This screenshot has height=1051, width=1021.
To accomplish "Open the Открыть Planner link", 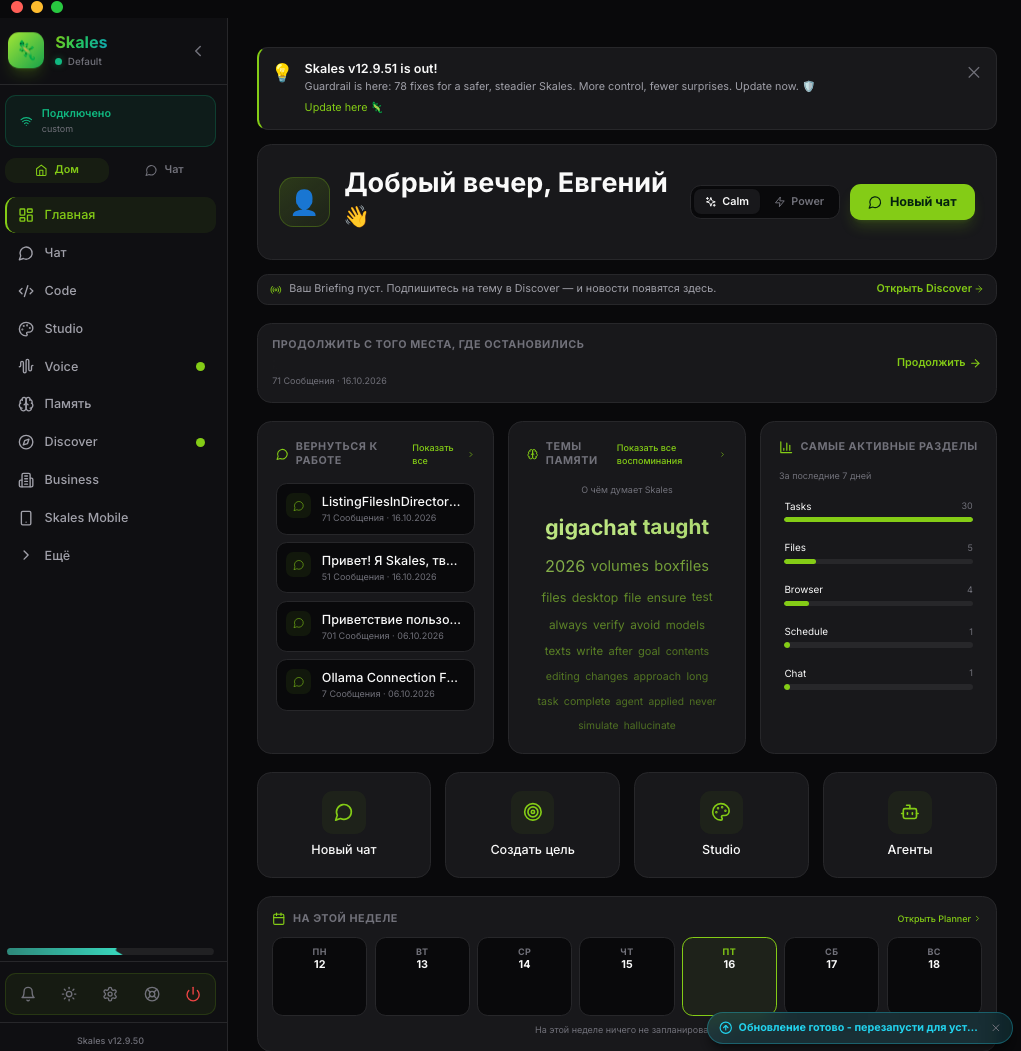I will pos(939,919).
